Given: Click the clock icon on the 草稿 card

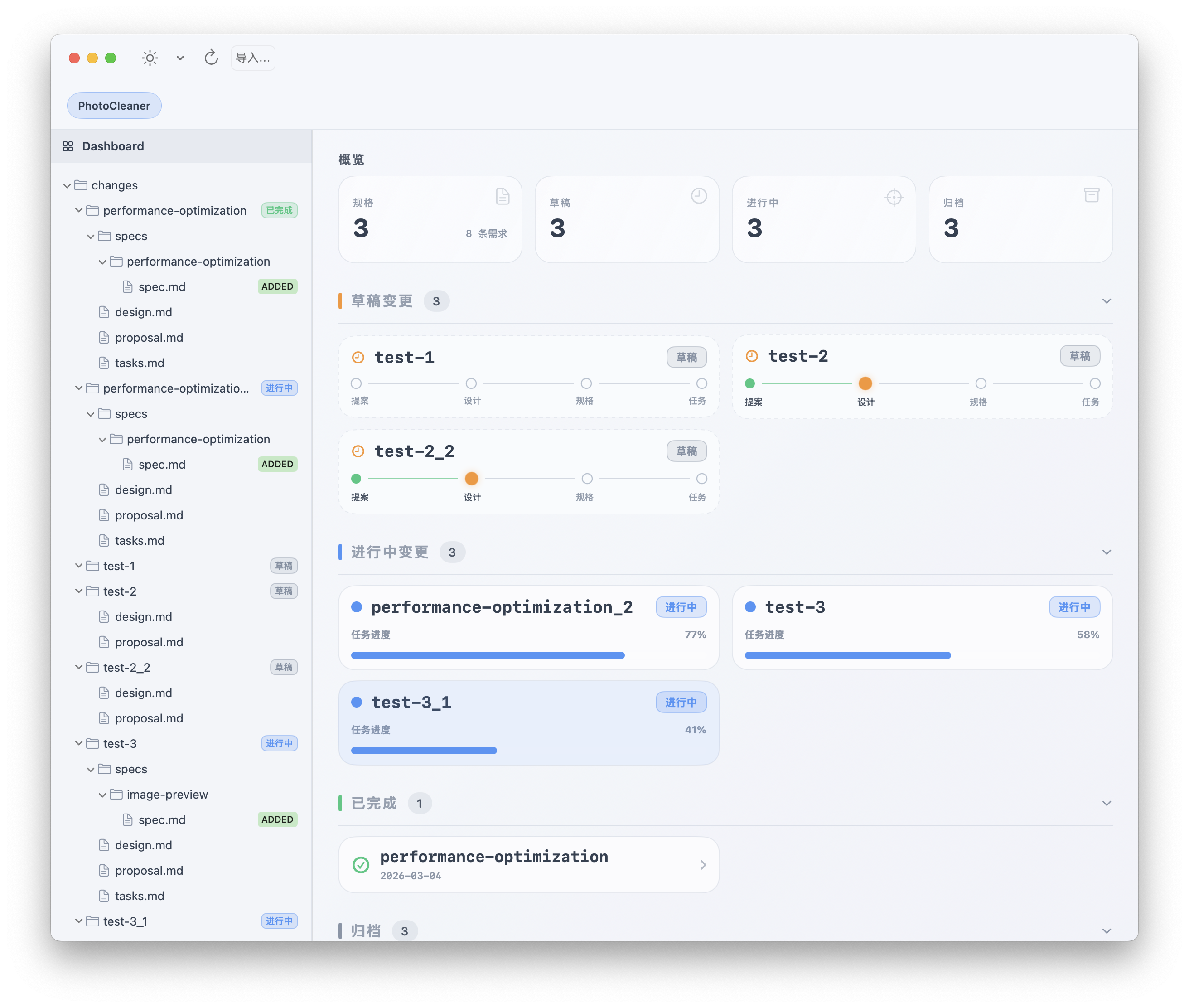Looking at the screenshot, I should (698, 196).
